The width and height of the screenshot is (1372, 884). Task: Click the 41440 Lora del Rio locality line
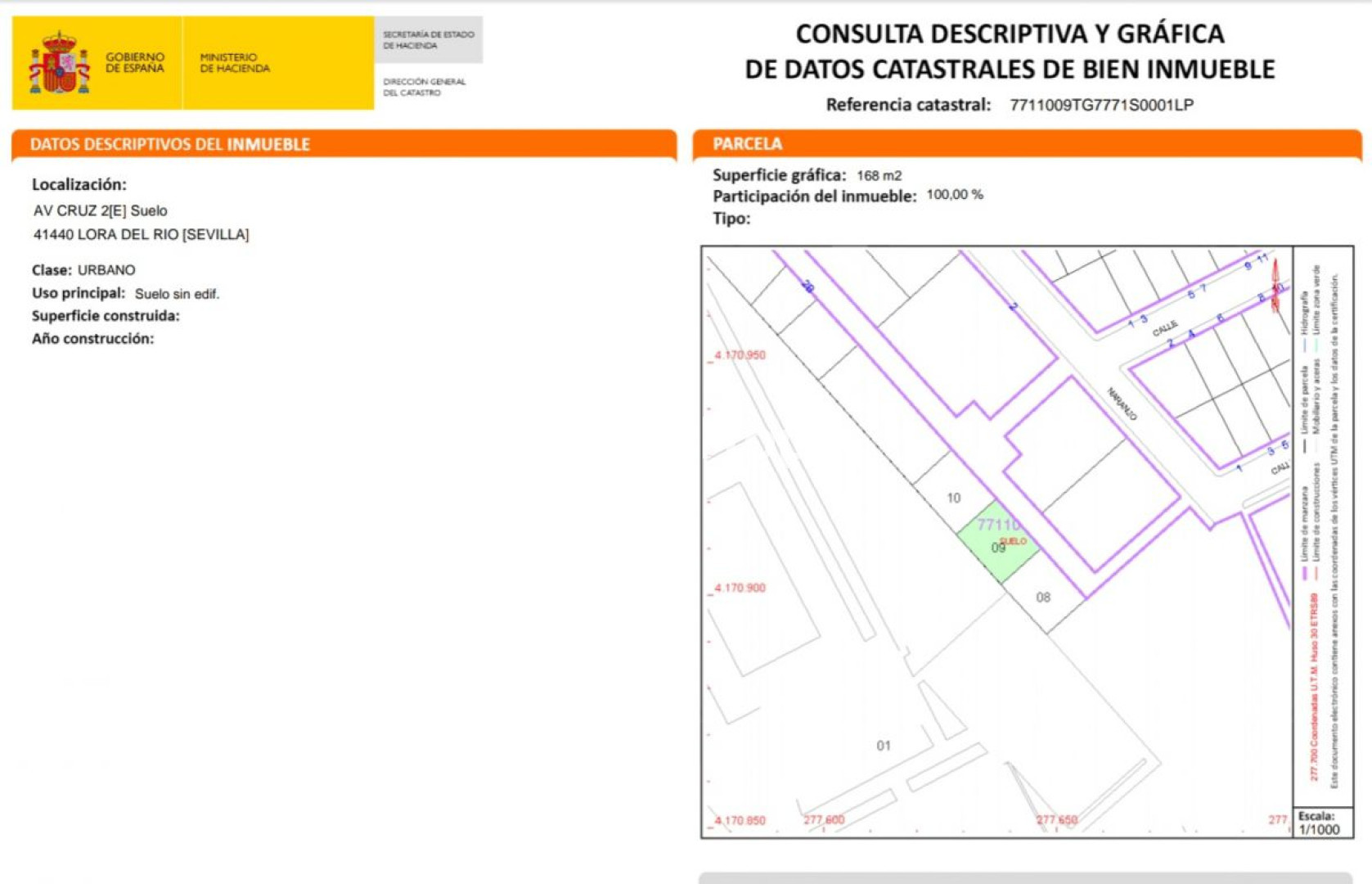click(x=141, y=235)
